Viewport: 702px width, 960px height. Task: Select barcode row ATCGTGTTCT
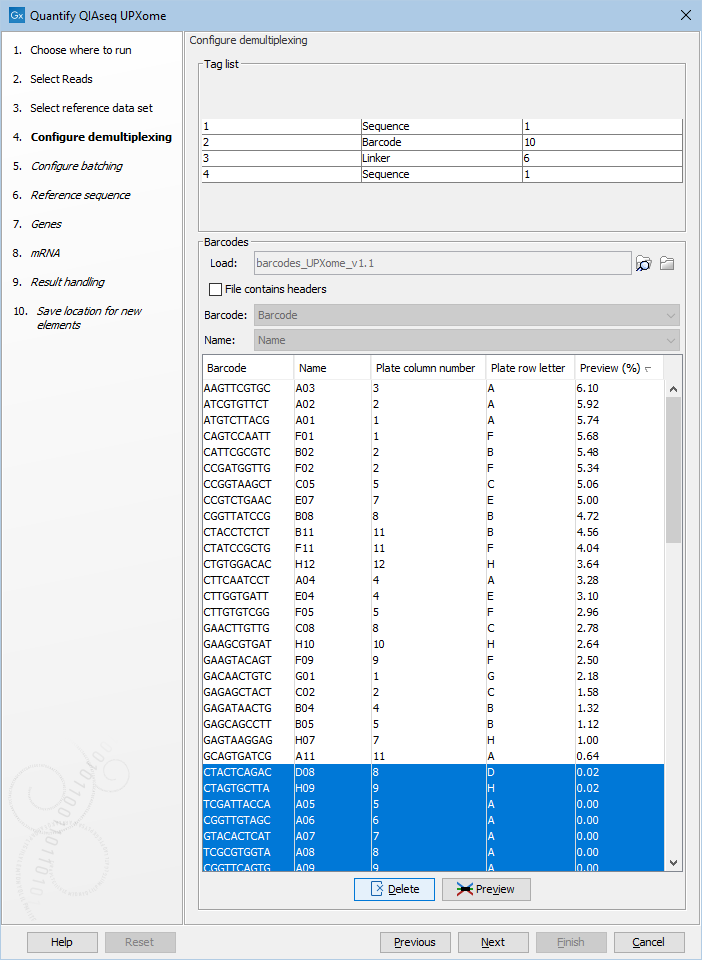[433, 405]
